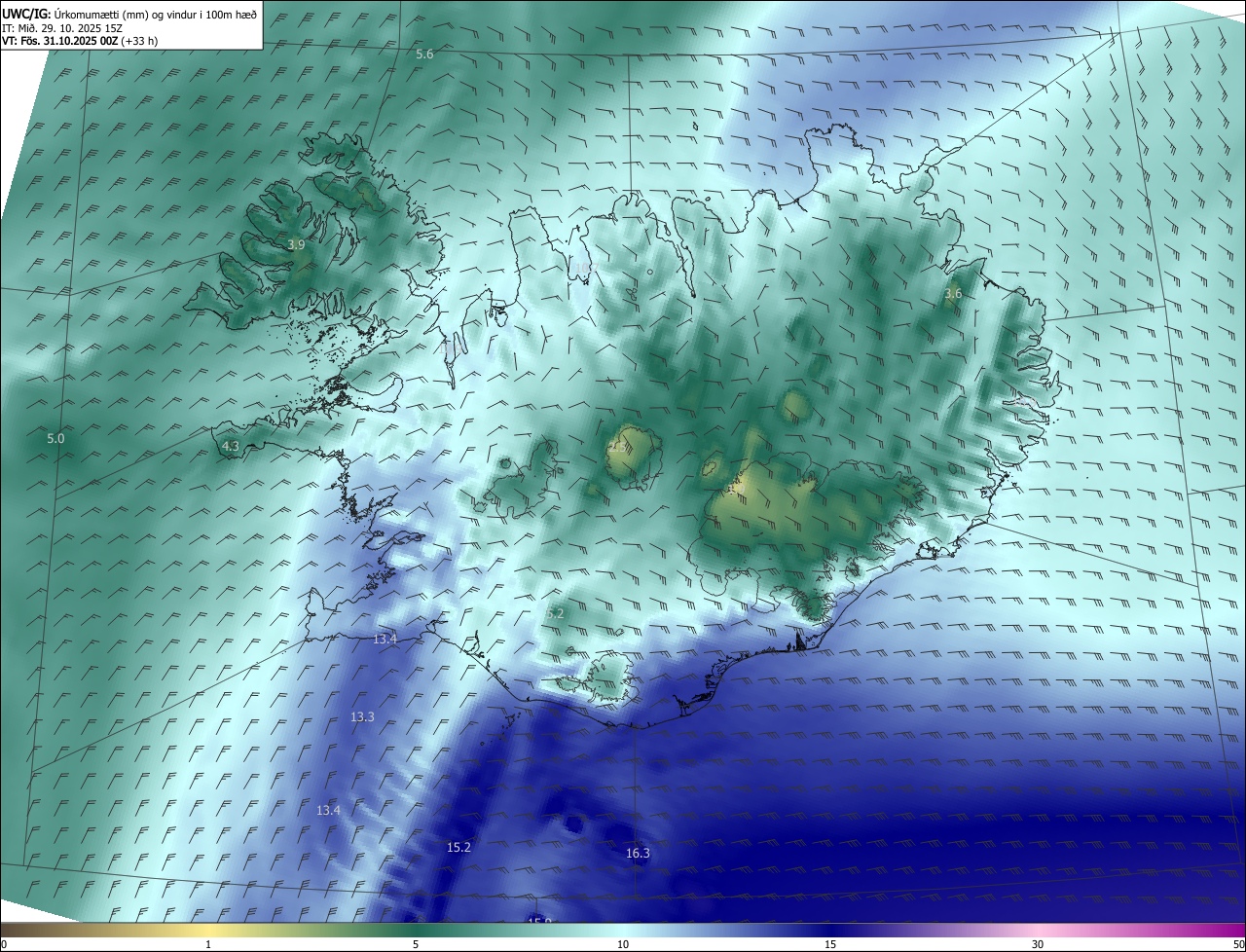Viewport: 1246px width, 952px height.
Task: Click the '15' tick on the colour scale
Action: click(830, 944)
